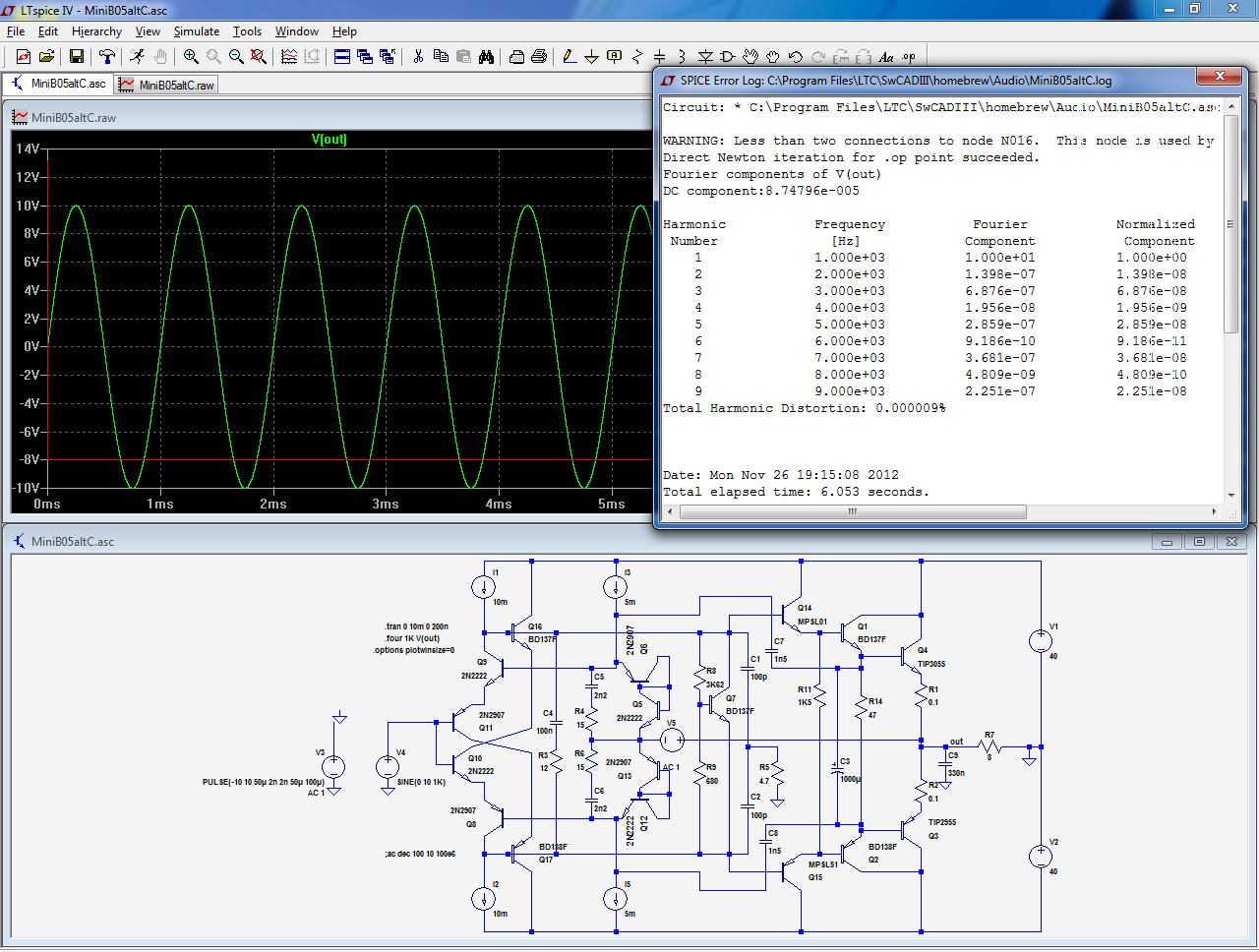
Task: Save the schematic with the floppy icon
Action: 77,57
